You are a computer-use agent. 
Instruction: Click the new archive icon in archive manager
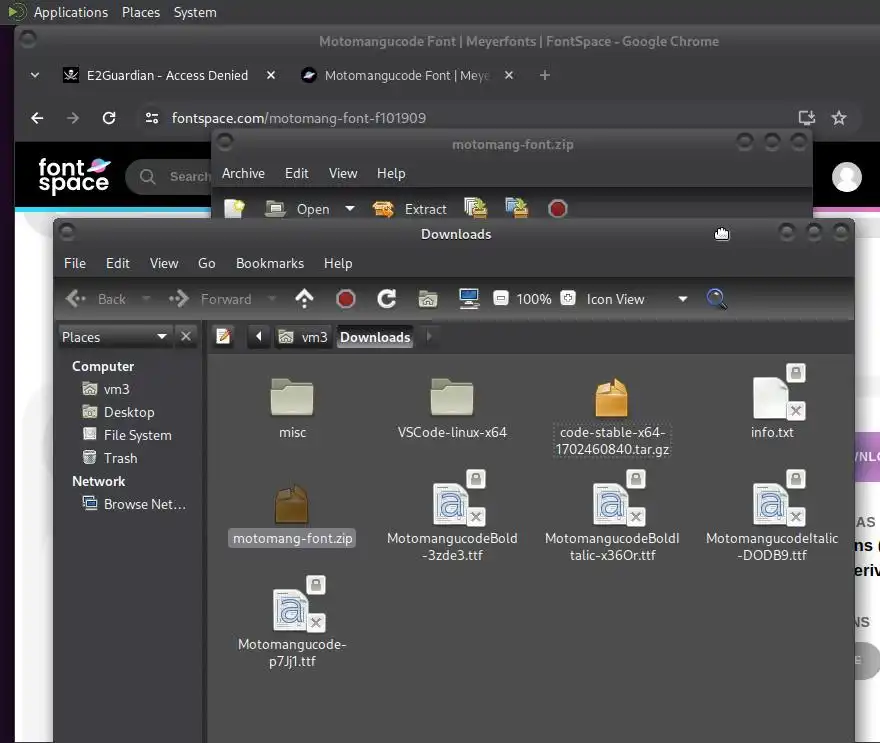235,209
